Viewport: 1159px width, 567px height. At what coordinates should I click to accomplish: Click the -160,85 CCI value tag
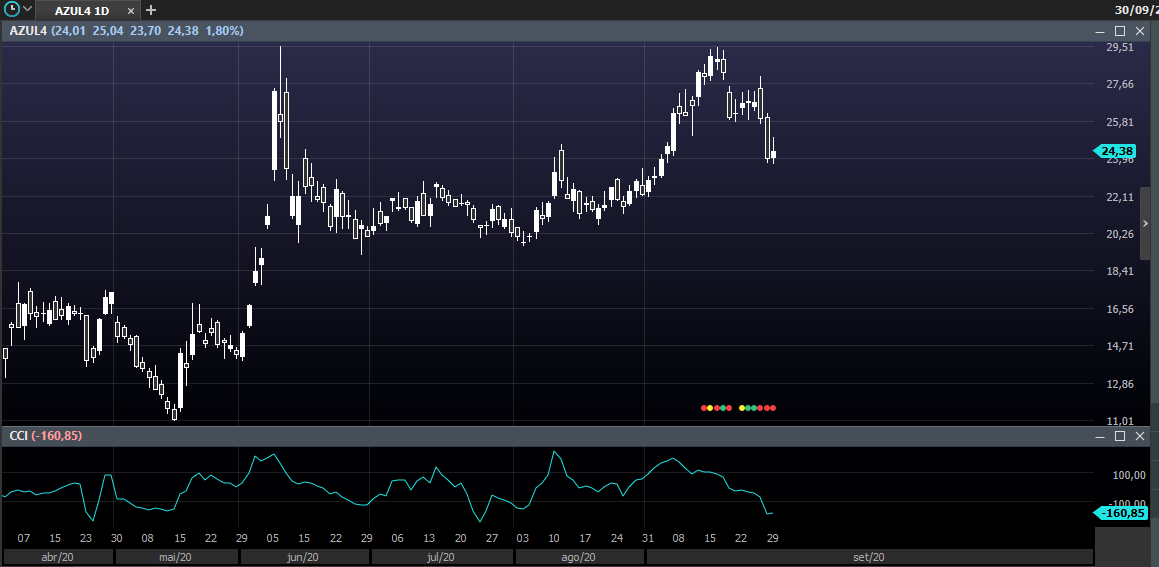click(x=1119, y=513)
